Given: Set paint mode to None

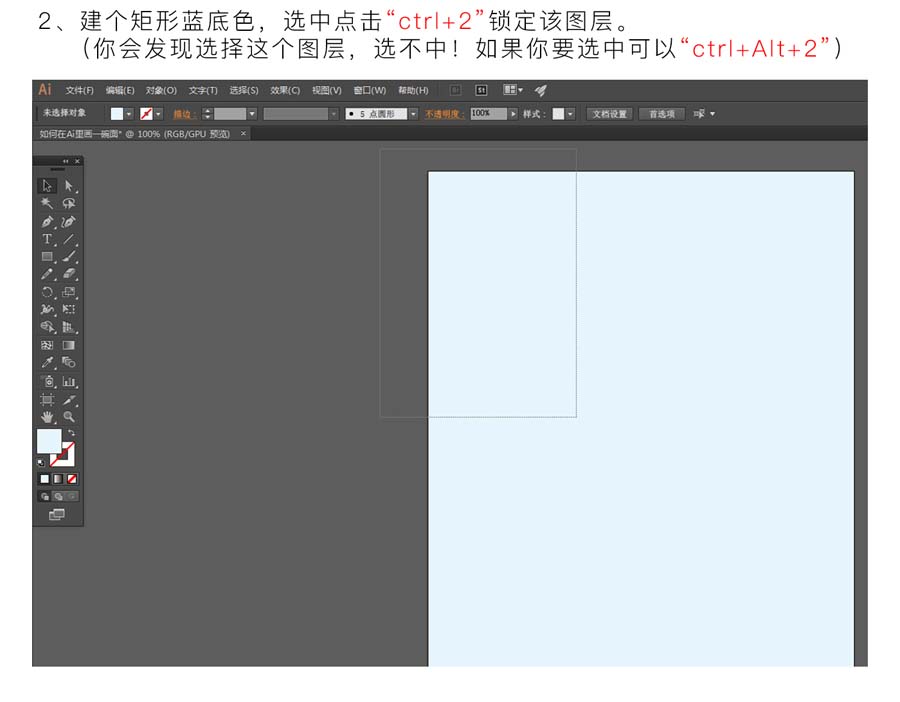Looking at the screenshot, I should click(72, 479).
